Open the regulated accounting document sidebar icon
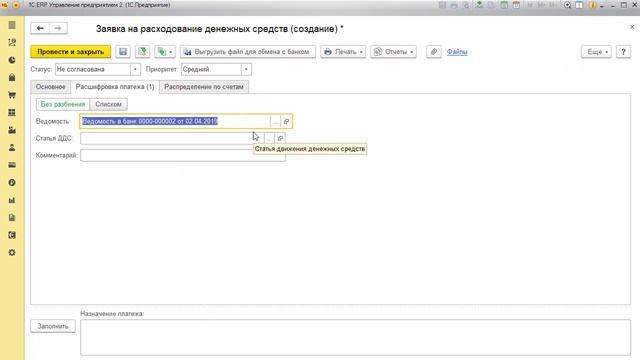 (x=12, y=218)
